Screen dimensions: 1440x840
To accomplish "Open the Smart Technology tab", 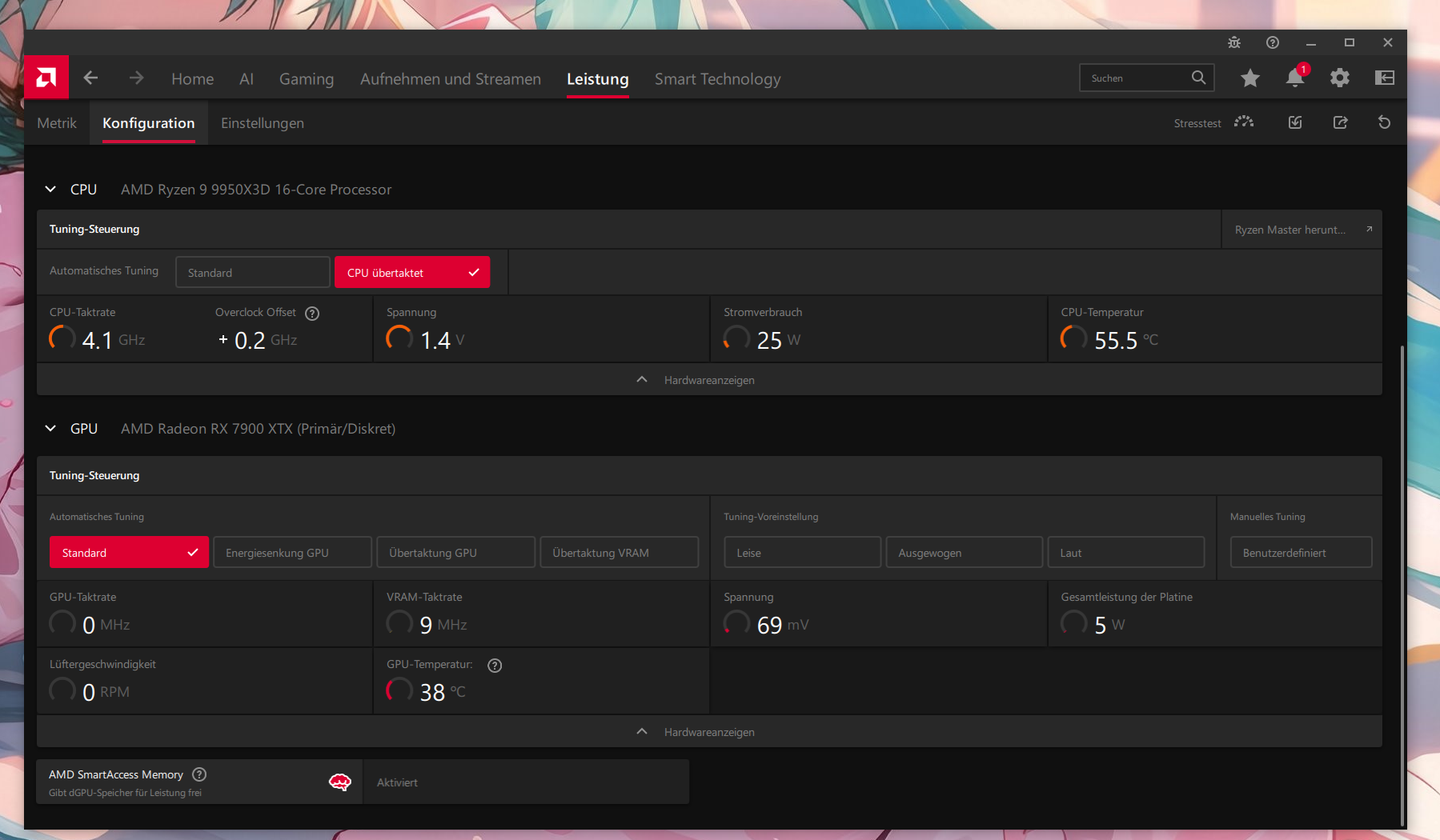I will [x=718, y=79].
